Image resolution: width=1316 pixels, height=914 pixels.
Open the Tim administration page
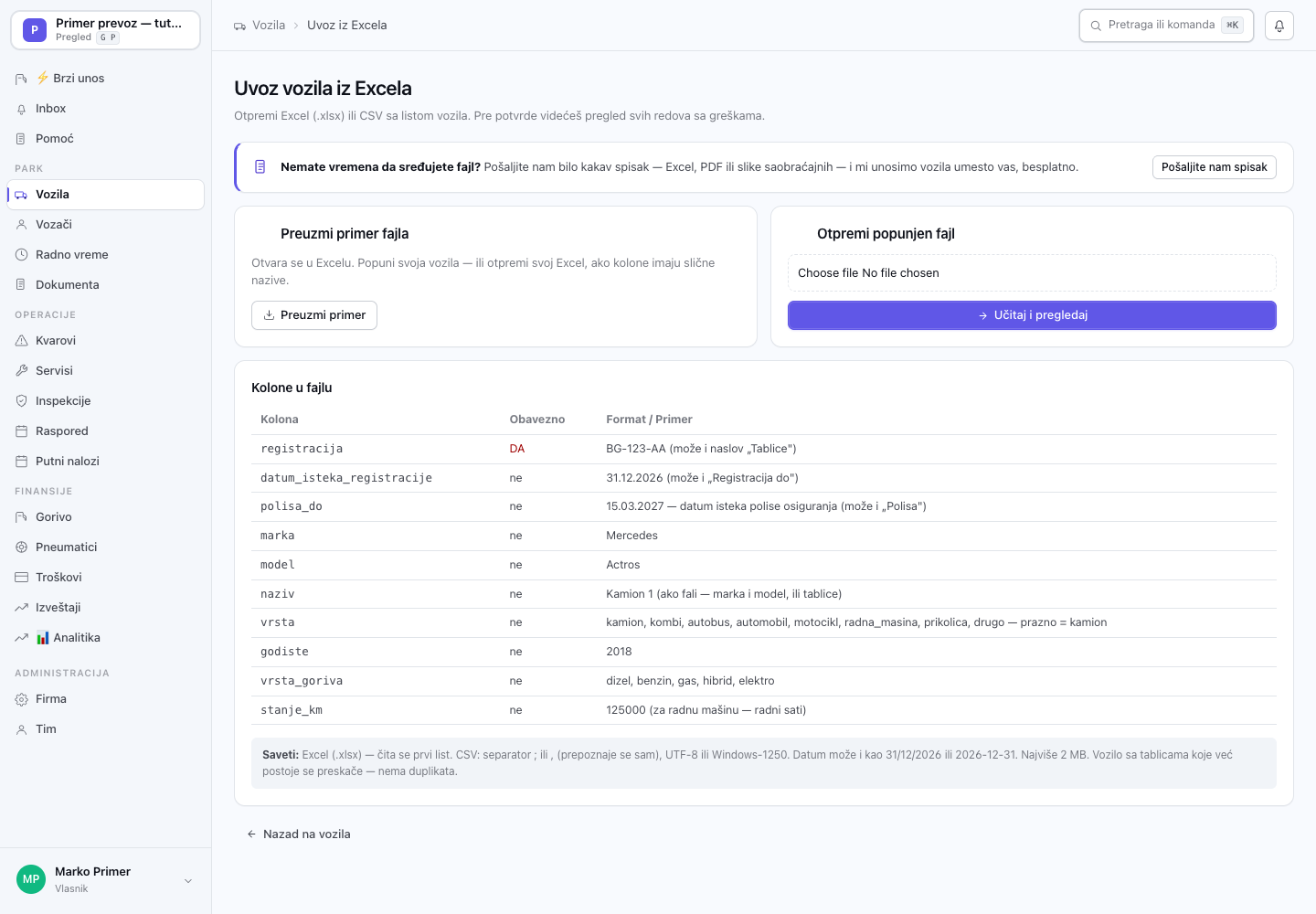coord(106,729)
